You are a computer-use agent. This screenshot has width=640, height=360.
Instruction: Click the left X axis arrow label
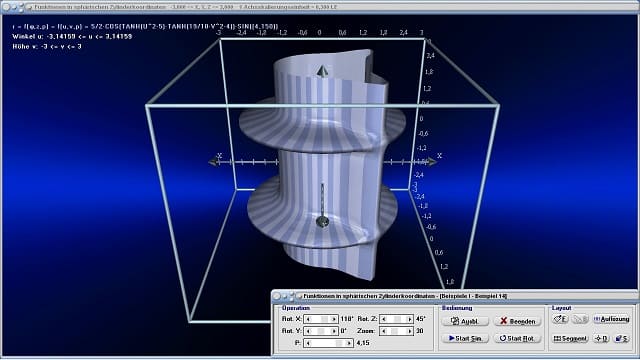tap(219, 156)
